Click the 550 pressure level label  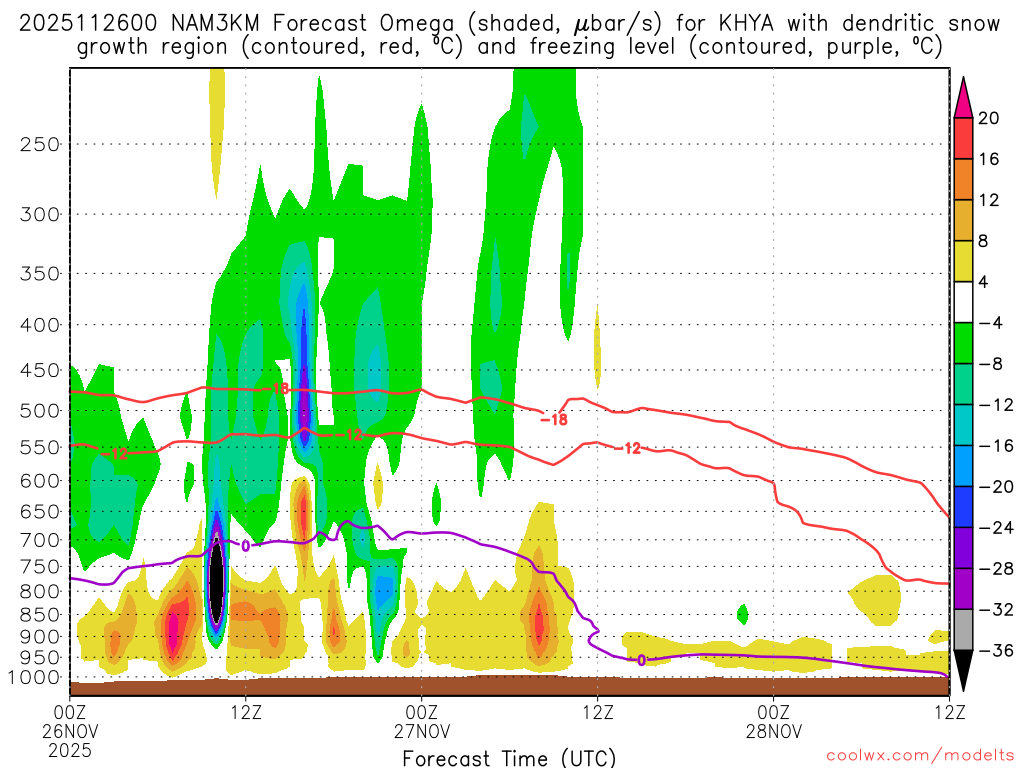click(40, 447)
